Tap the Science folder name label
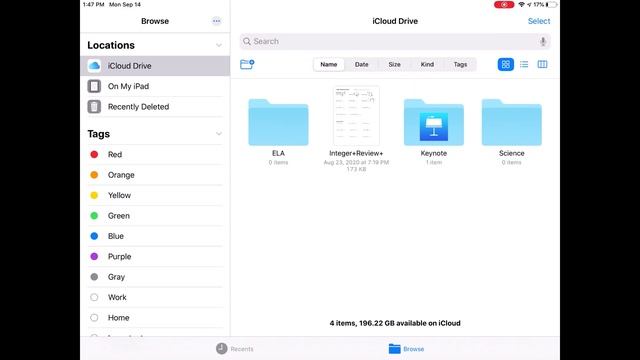Image resolution: width=640 pixels, height=360 pixels. tap(512, 153)
